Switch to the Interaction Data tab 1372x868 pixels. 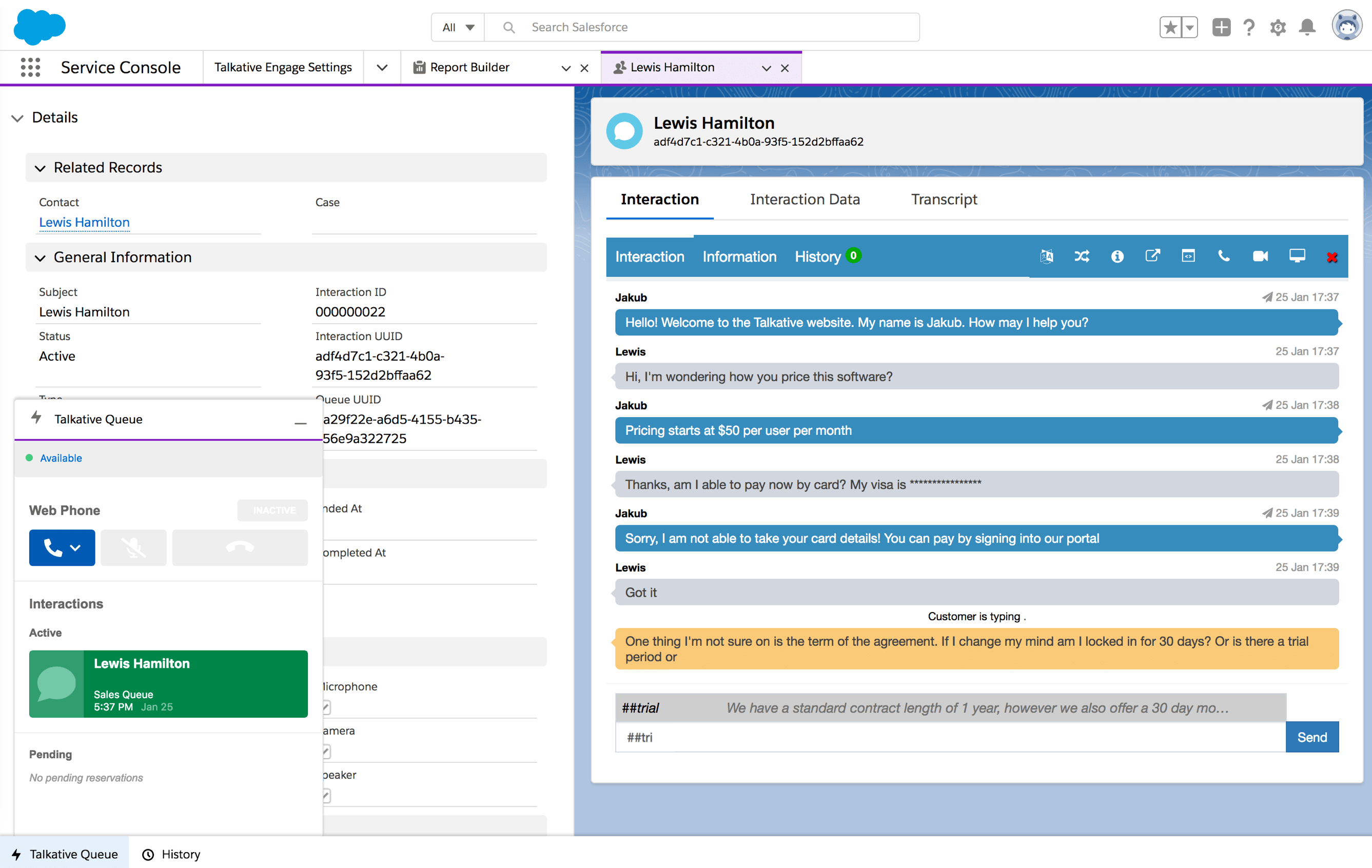[x=805, y=200]
